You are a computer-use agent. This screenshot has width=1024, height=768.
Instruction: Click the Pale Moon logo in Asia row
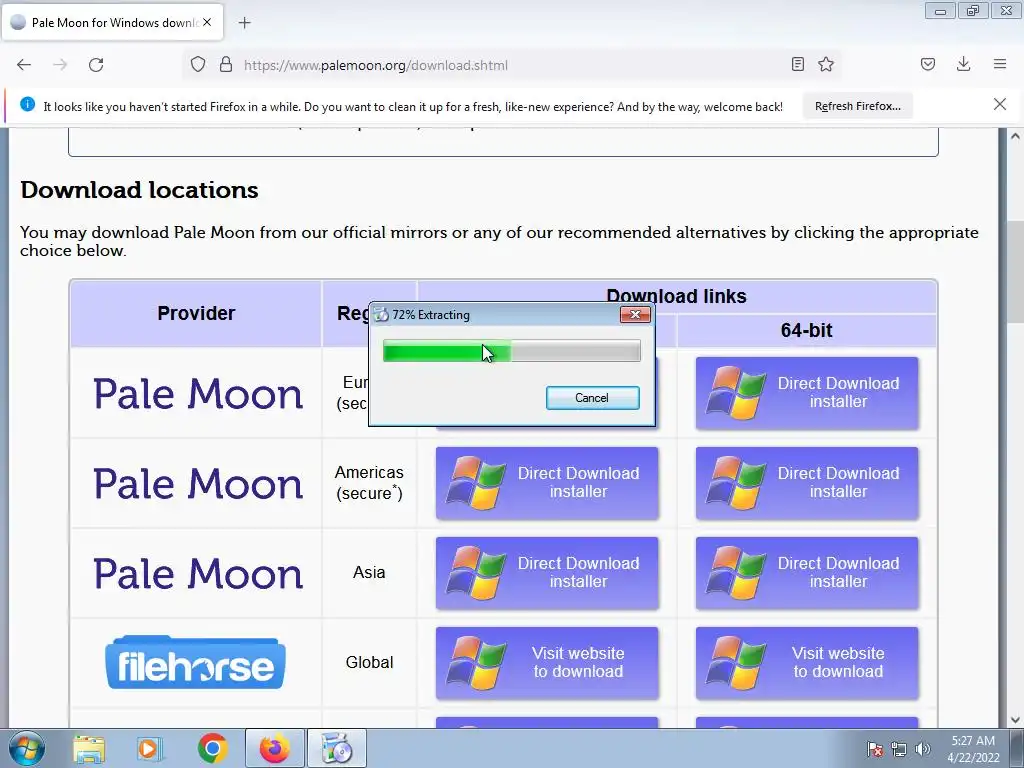198,573
